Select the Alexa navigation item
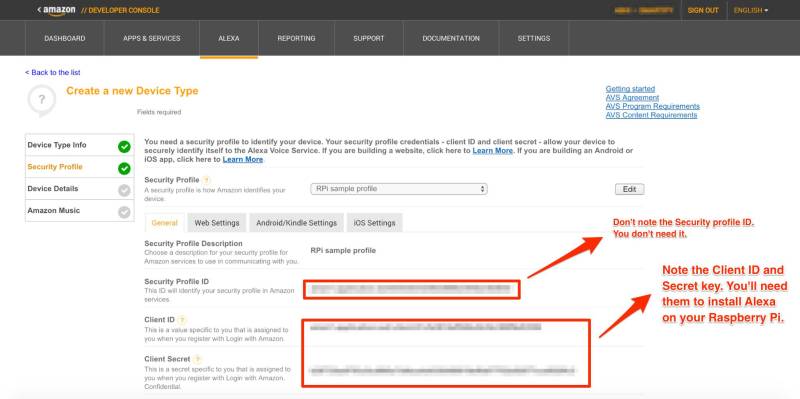 click(x=229, y=38)
